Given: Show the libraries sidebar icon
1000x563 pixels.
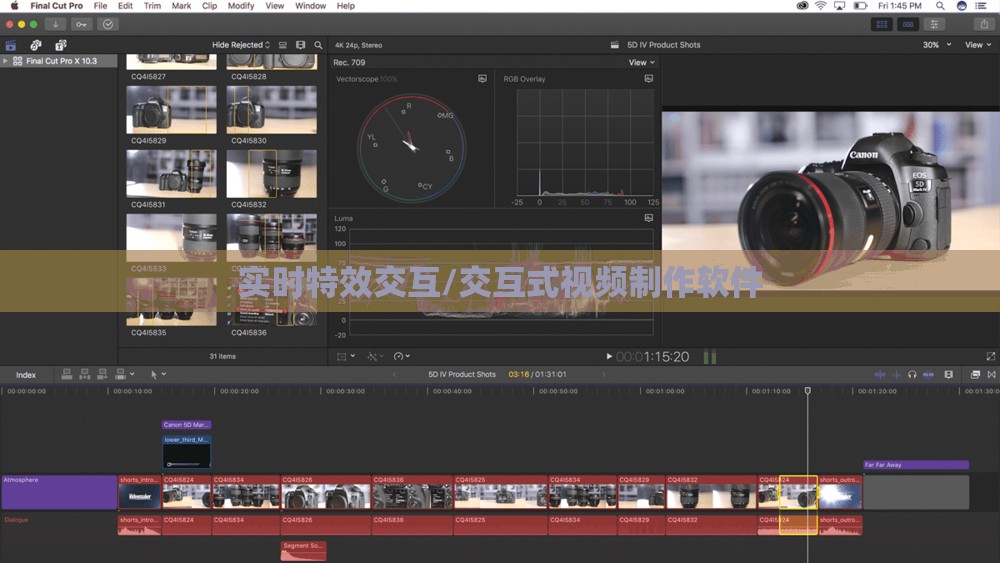Looking at the screenshot, I should coord(11,45).
